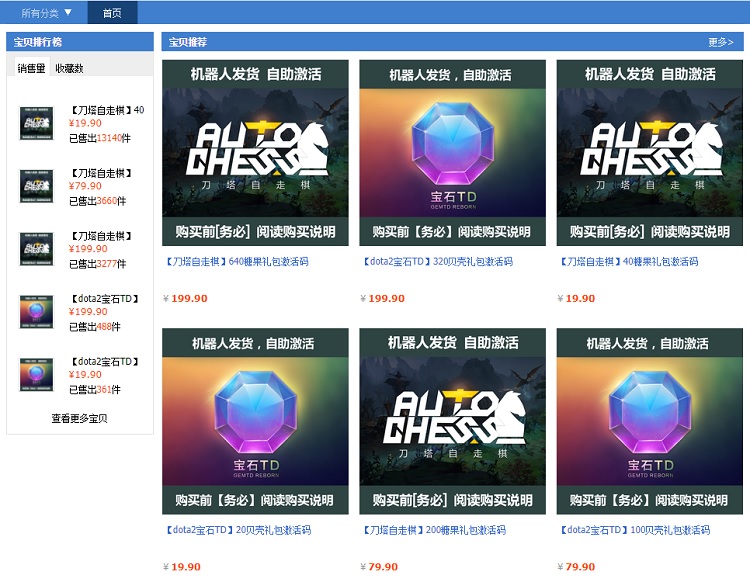Click ranking title above 已售出361件
This screenshot has width=750, height=582.
coord(105,362)
